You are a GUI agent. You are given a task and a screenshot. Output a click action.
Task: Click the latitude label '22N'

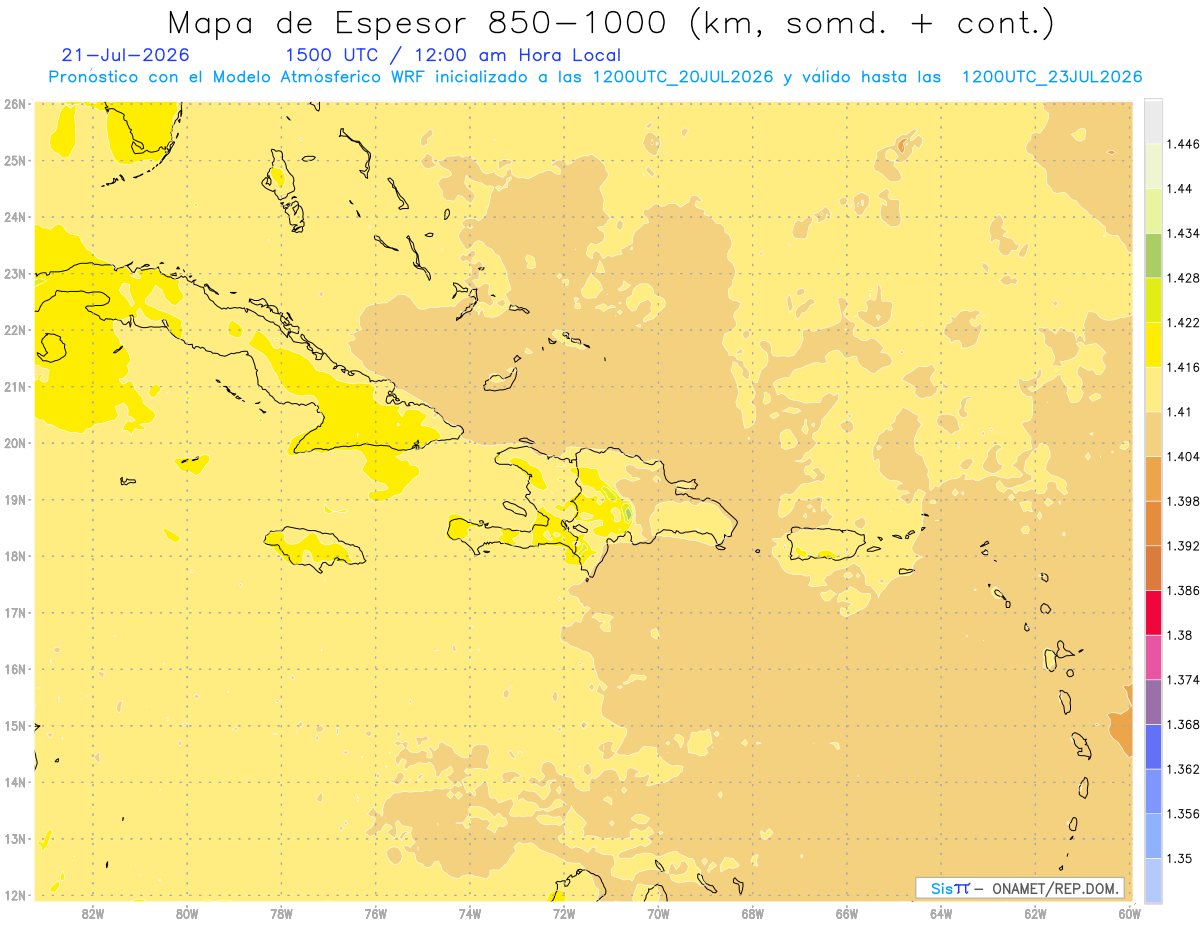tap(15, 330)
